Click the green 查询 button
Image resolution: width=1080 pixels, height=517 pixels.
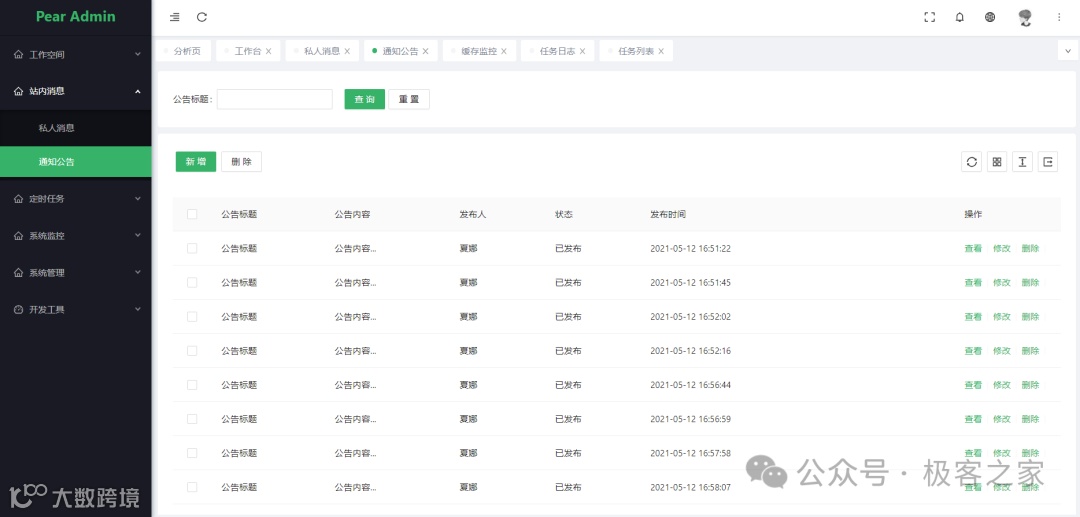(364, 99)
